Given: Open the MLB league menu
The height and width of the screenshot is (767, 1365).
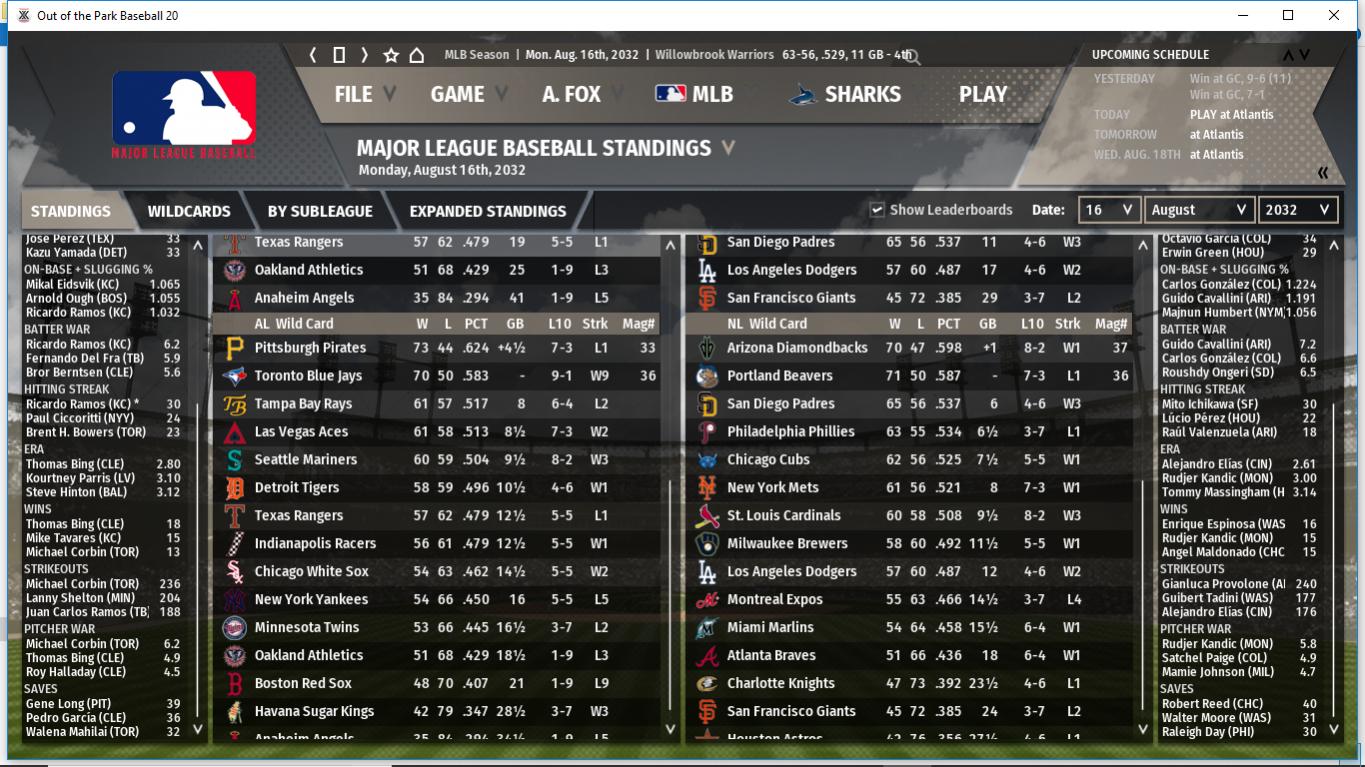Looking at the screenshot, I should pos(694,94).
